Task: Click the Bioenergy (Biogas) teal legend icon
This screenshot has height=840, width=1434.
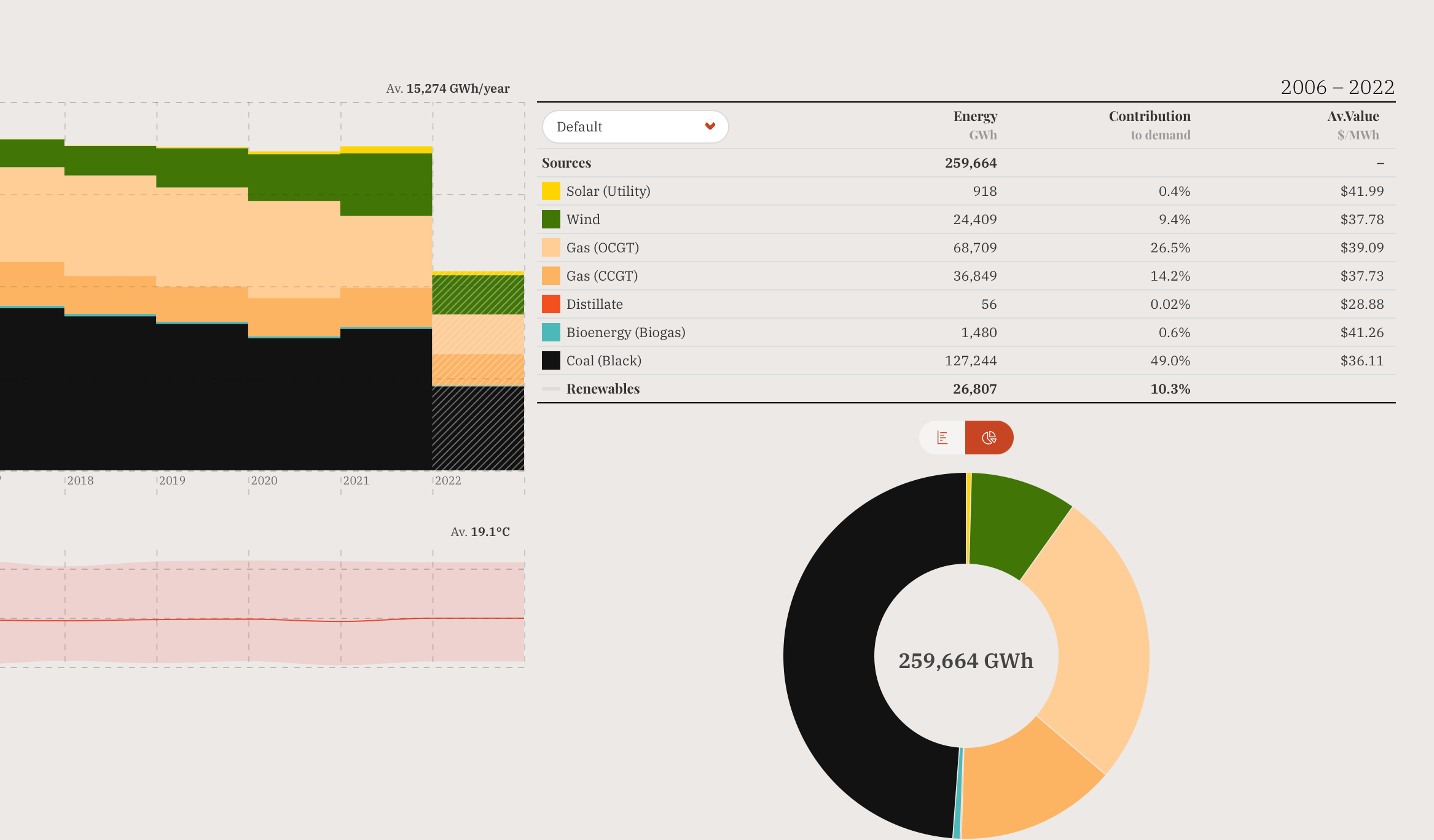Action: [550, 332]
